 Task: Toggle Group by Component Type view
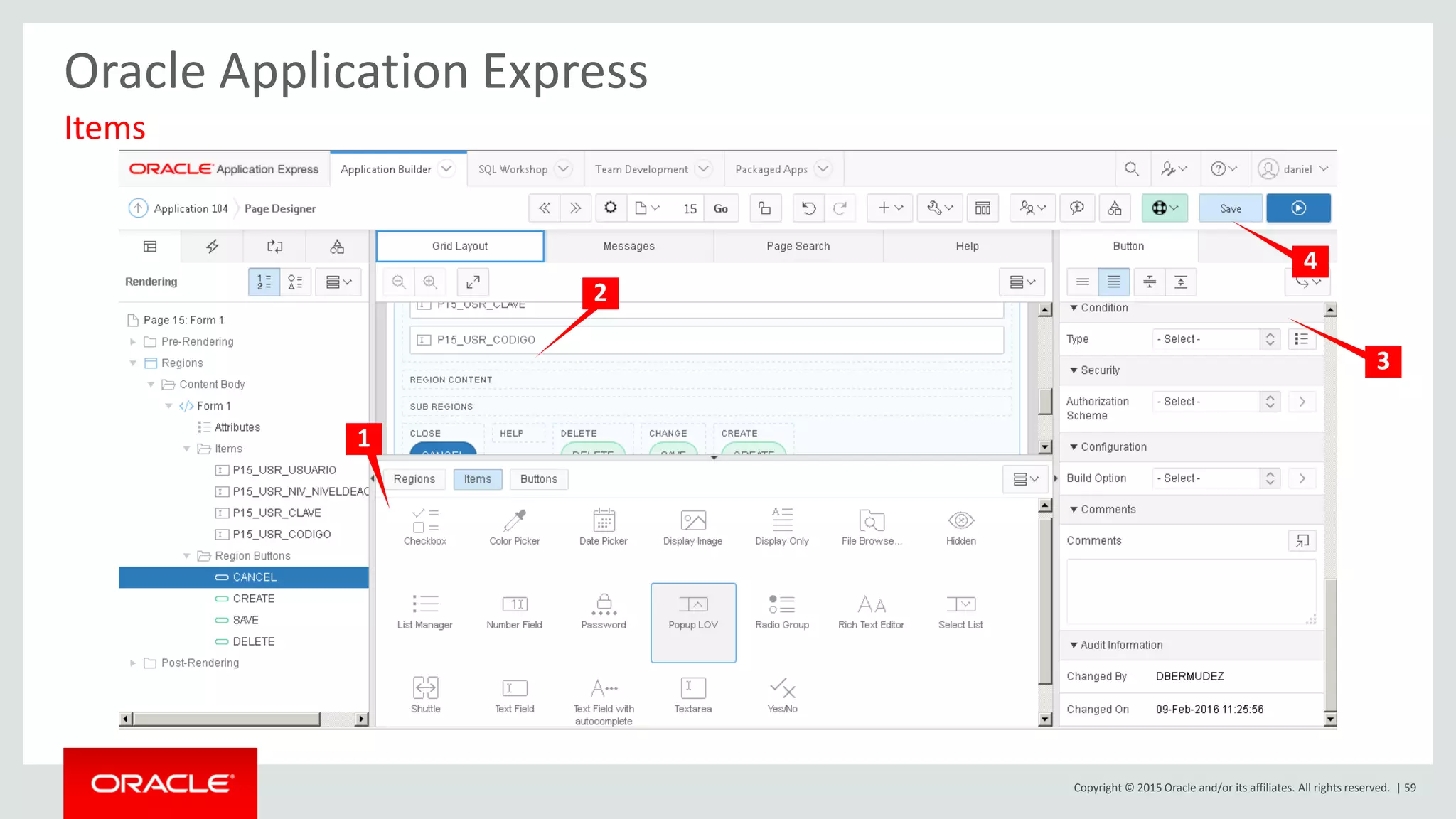tap(295, 282)
